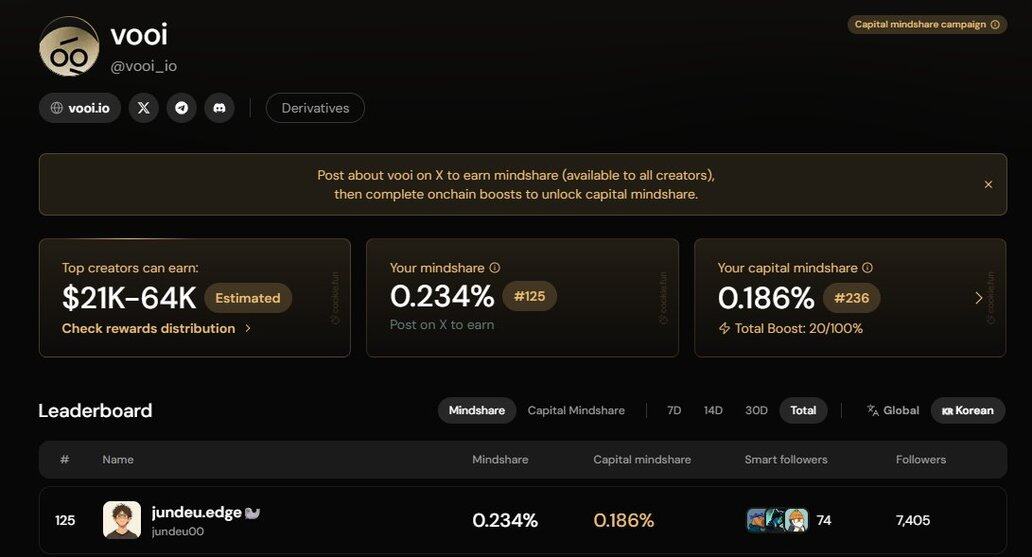Click the vooi project avatar
This screenshot has height=557, width=1032.
click(69, 46)
